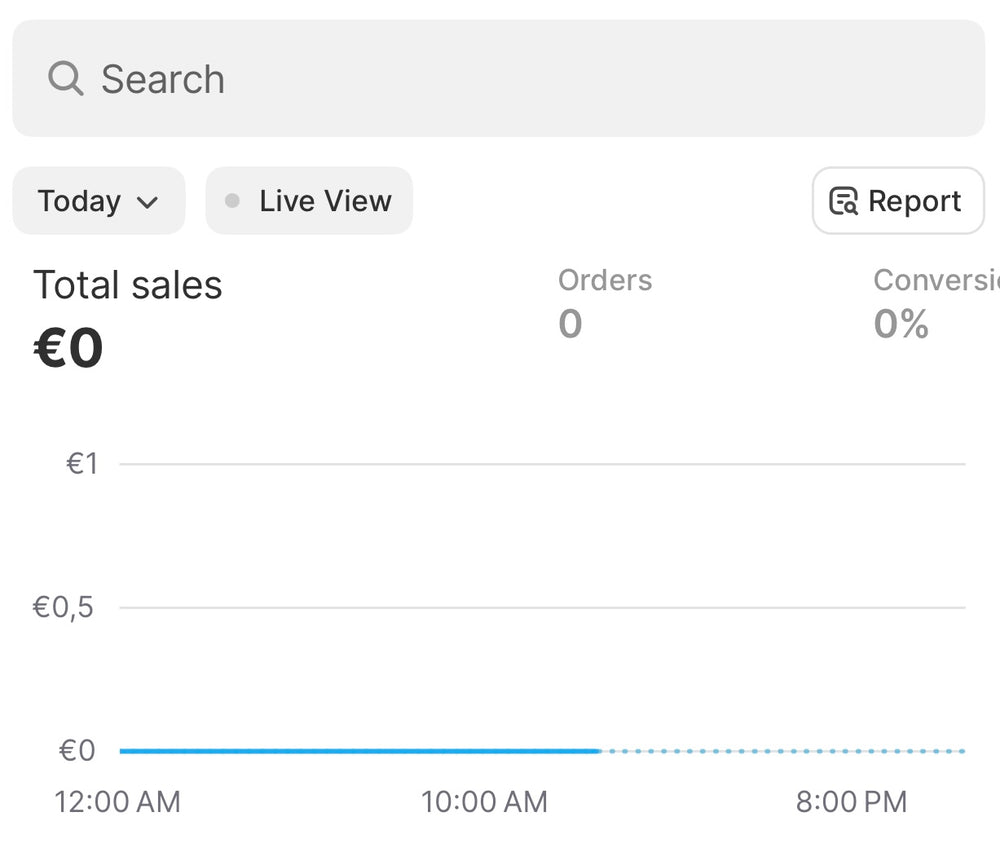The image size is (1000, 852).
Task: Click the Orders count value 0
Action: 570,324
